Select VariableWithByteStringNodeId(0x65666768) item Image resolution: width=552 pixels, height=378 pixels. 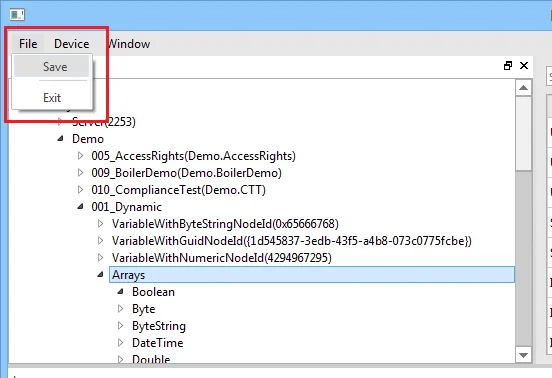(225, 223)
